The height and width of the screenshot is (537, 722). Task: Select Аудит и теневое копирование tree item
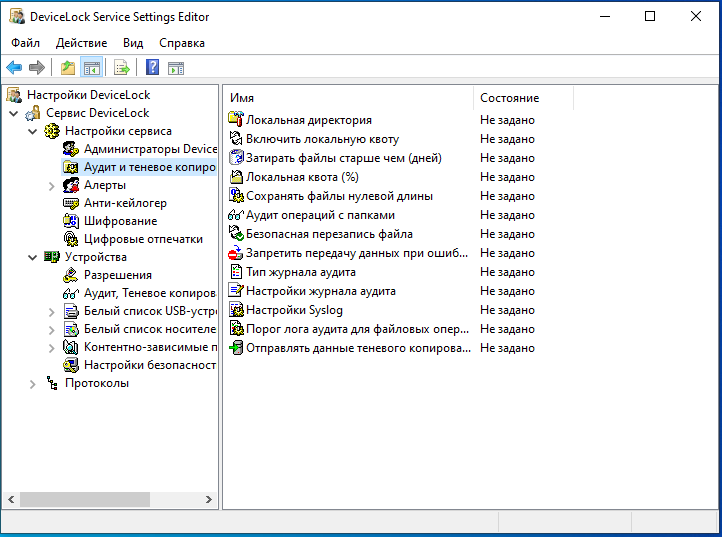(x=150, y=167)
